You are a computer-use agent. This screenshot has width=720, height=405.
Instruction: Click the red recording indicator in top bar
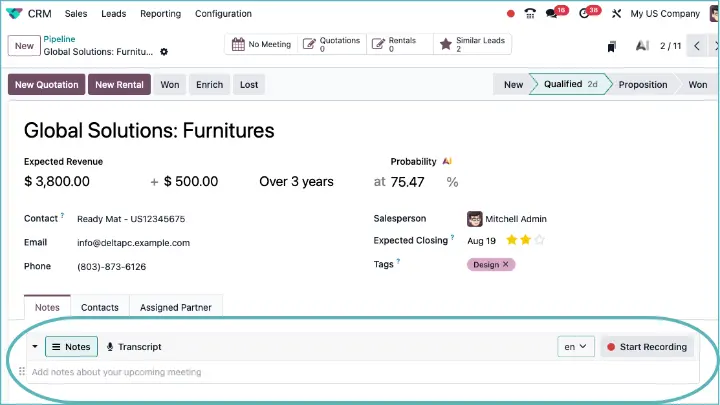(510, 14)
